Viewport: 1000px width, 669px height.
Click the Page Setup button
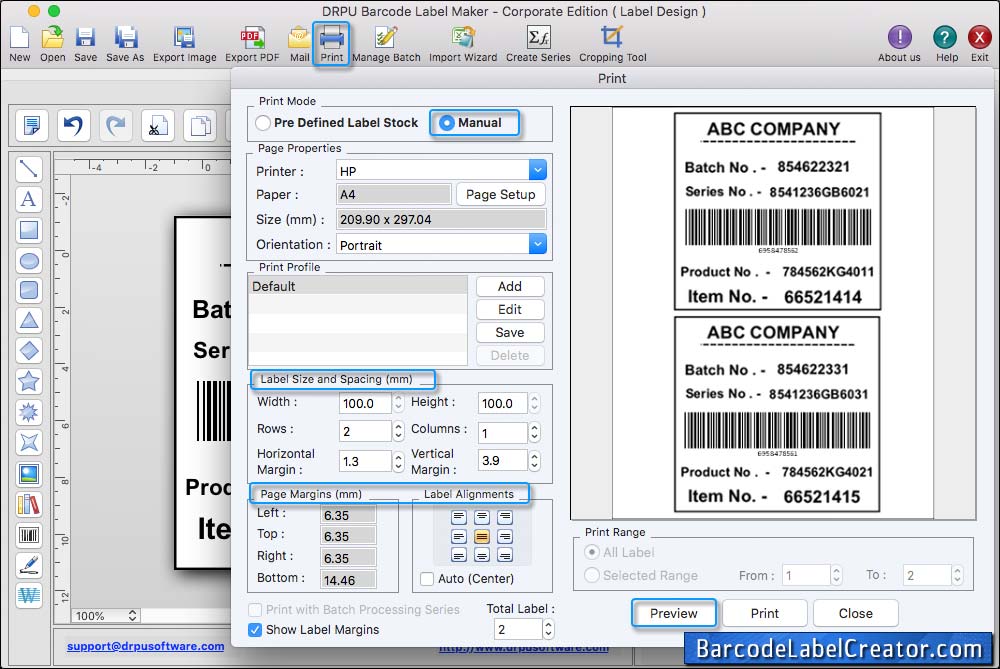tap(501, 195)
